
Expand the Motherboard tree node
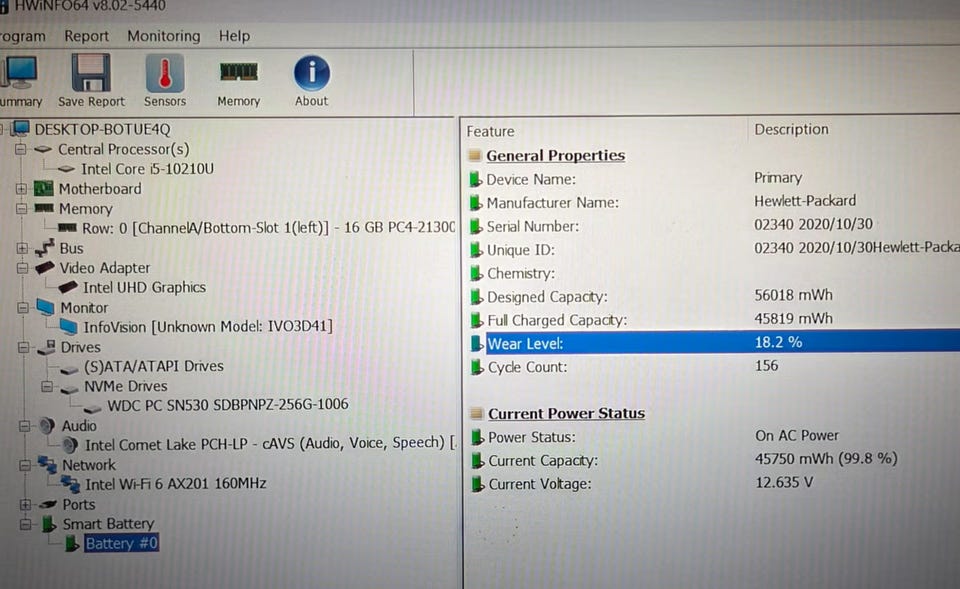(x=21, y=189)
